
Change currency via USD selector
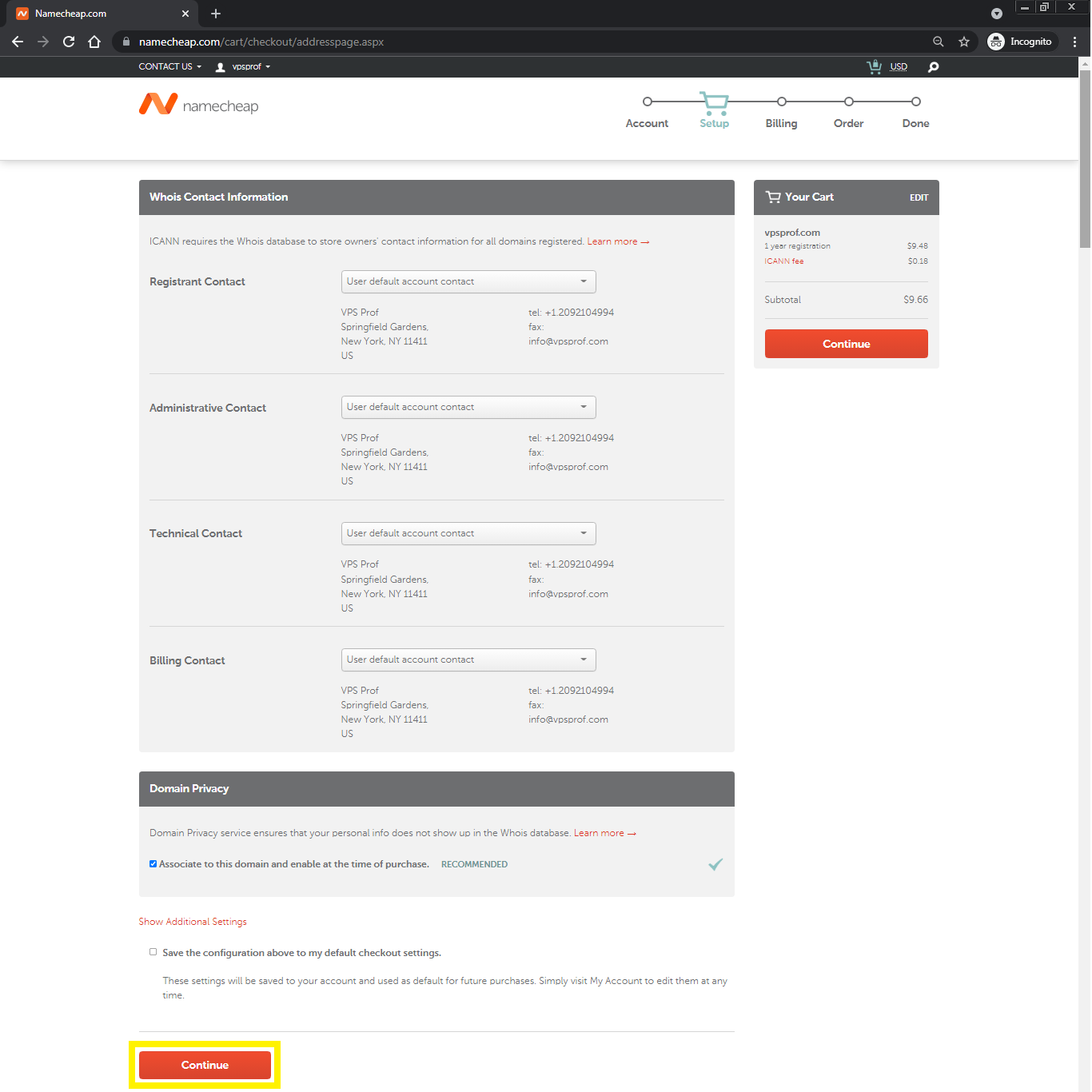899,67
